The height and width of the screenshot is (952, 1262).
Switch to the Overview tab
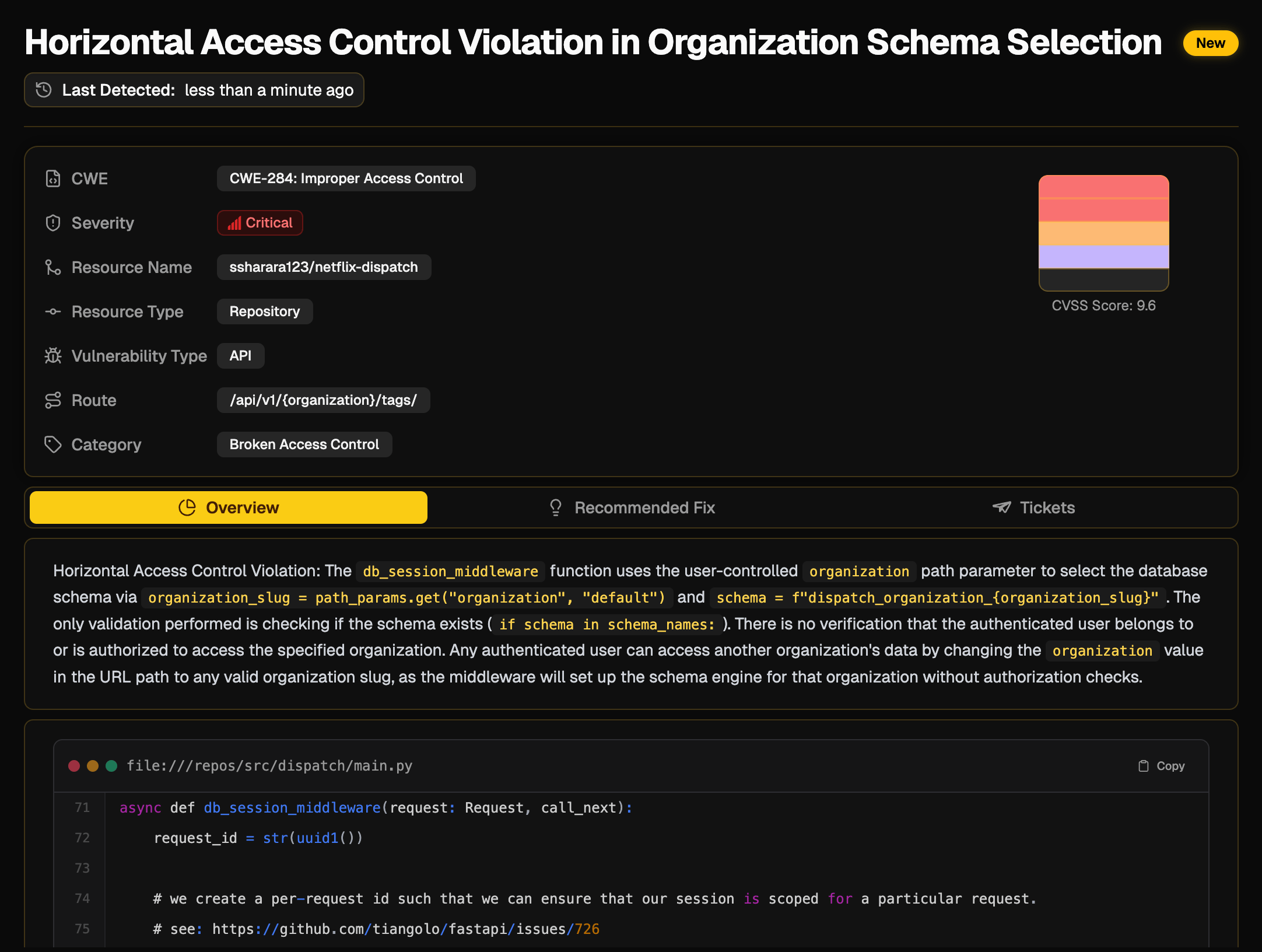click(x=229, y=508)
